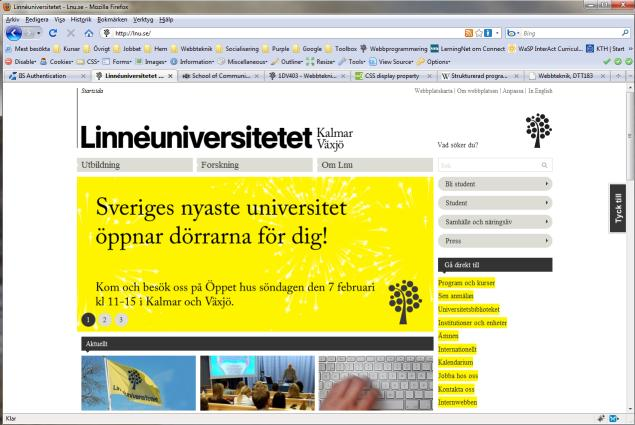The width and height of the screenshot is (635, 425).
Task: Open the back/forward history dropdown arrow
Action: coord(38,33)
